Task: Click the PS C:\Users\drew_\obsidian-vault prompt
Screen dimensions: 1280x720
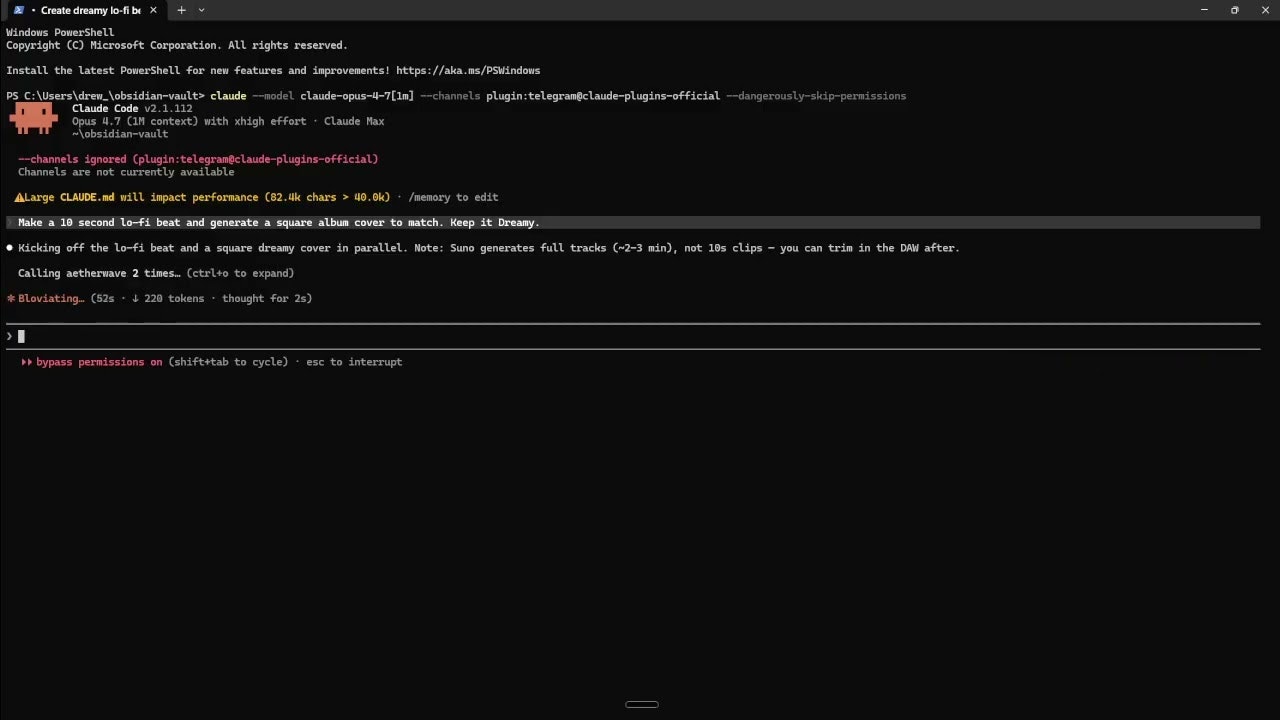Action: [x=105, y=96]
